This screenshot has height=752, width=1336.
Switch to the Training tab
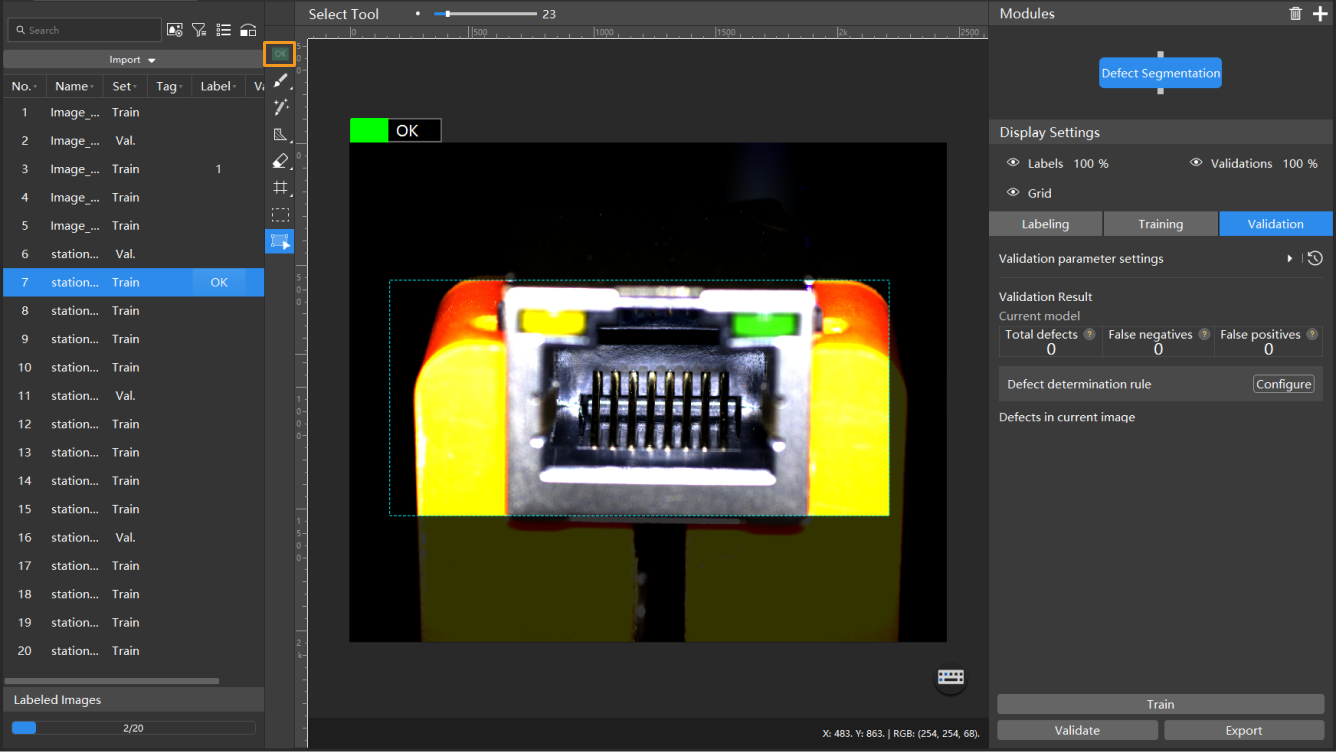1160,224
